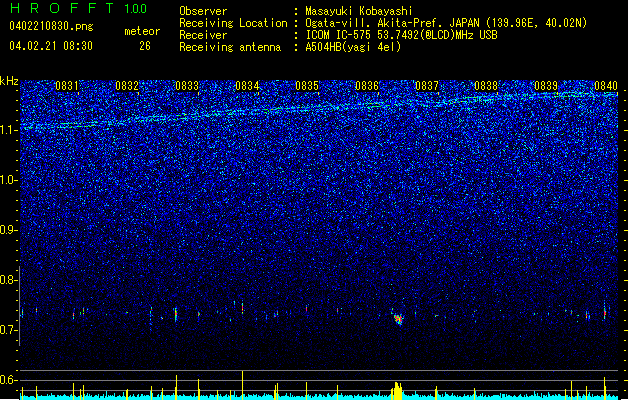Select the observer name Masayuki Kobayashi
Viewport: 629px width, 400px height.
[359, 11]
